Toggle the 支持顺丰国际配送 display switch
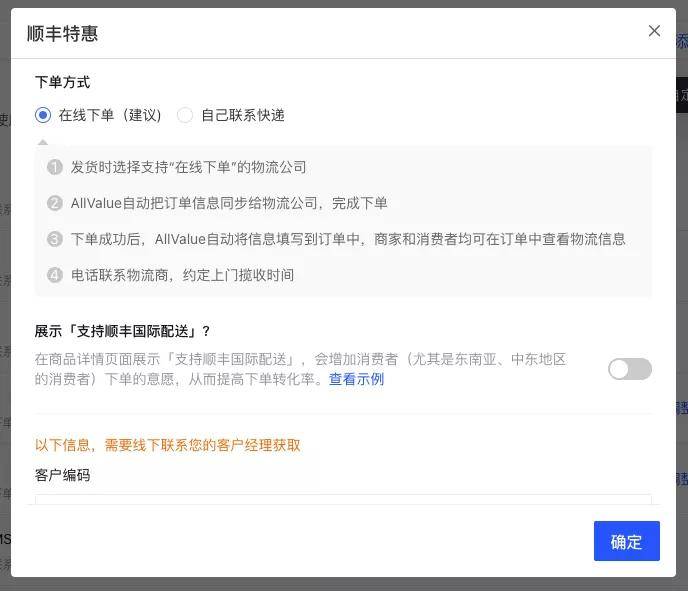Screen dimensions: 688x591 coord(630,369)
